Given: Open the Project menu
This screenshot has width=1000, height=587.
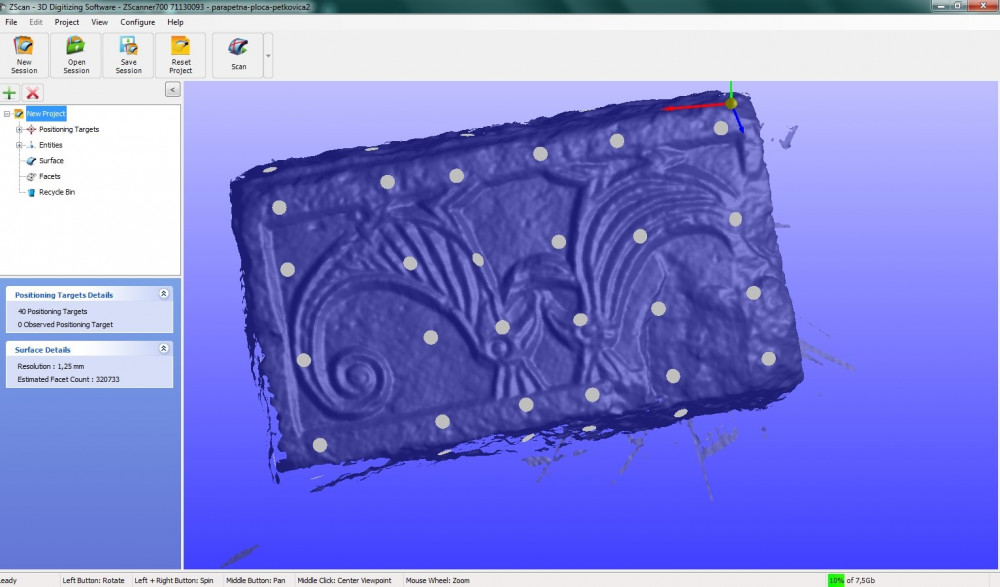Looking at the screenshot, I should [67, 22].
